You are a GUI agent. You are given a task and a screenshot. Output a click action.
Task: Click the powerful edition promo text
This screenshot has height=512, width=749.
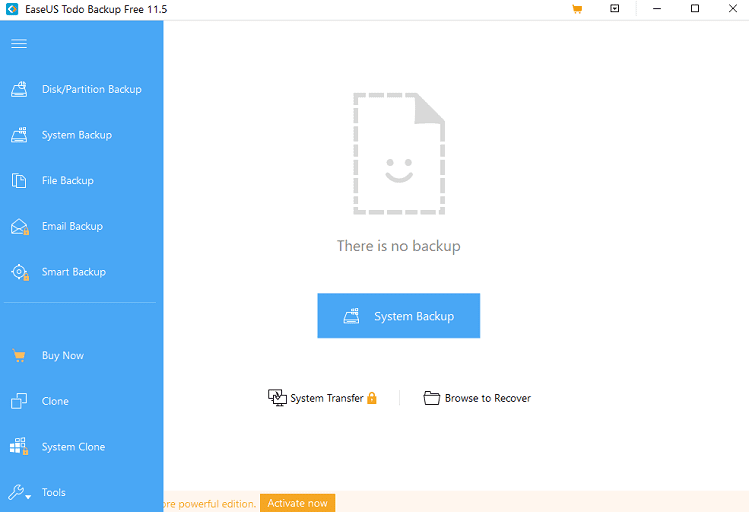click(210, 504)
